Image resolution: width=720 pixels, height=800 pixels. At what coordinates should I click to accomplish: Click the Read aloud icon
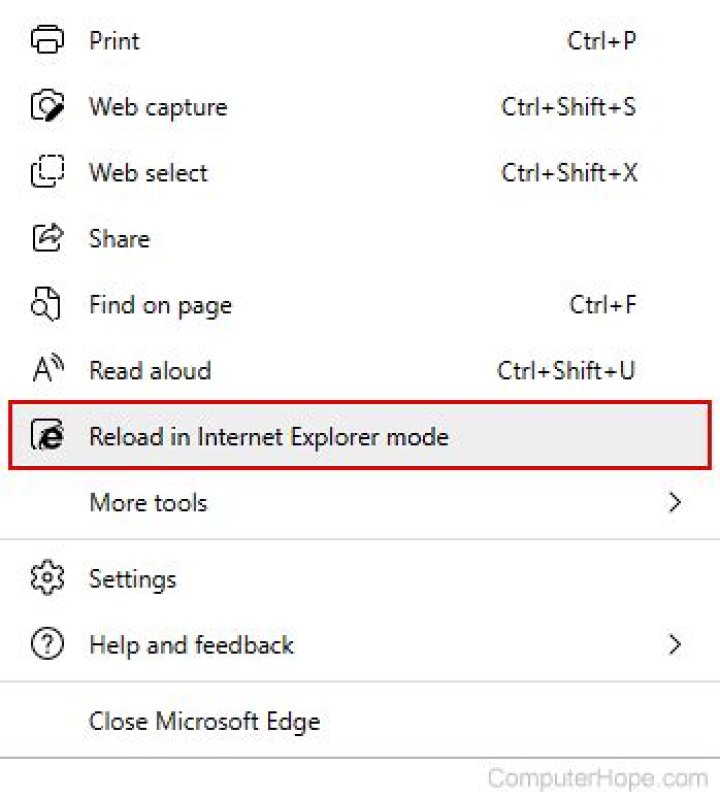click(x=47, y=371)
